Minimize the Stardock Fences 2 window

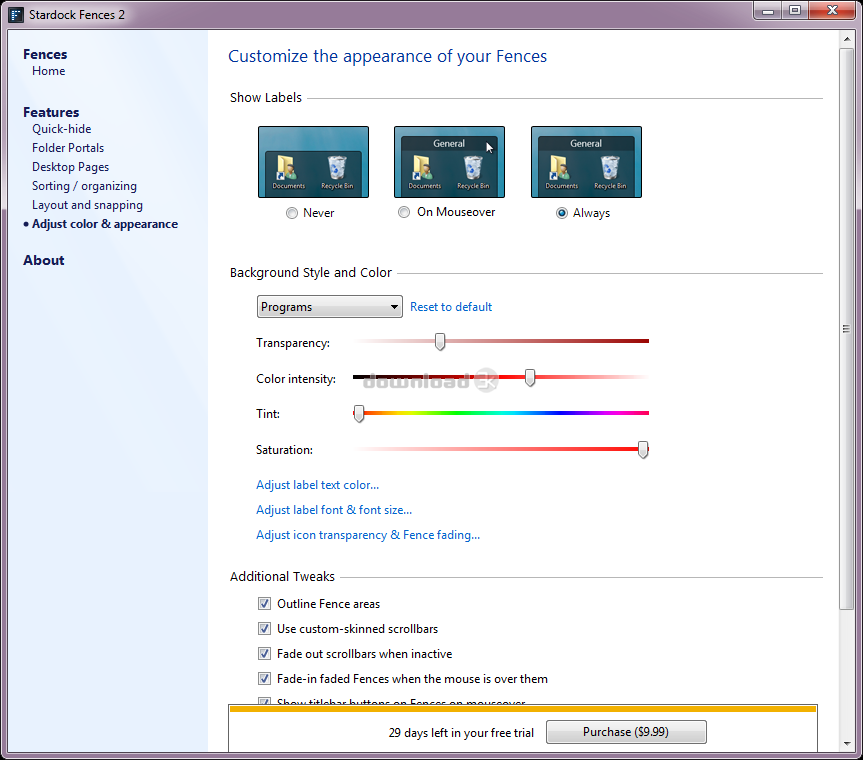[768, 11]
